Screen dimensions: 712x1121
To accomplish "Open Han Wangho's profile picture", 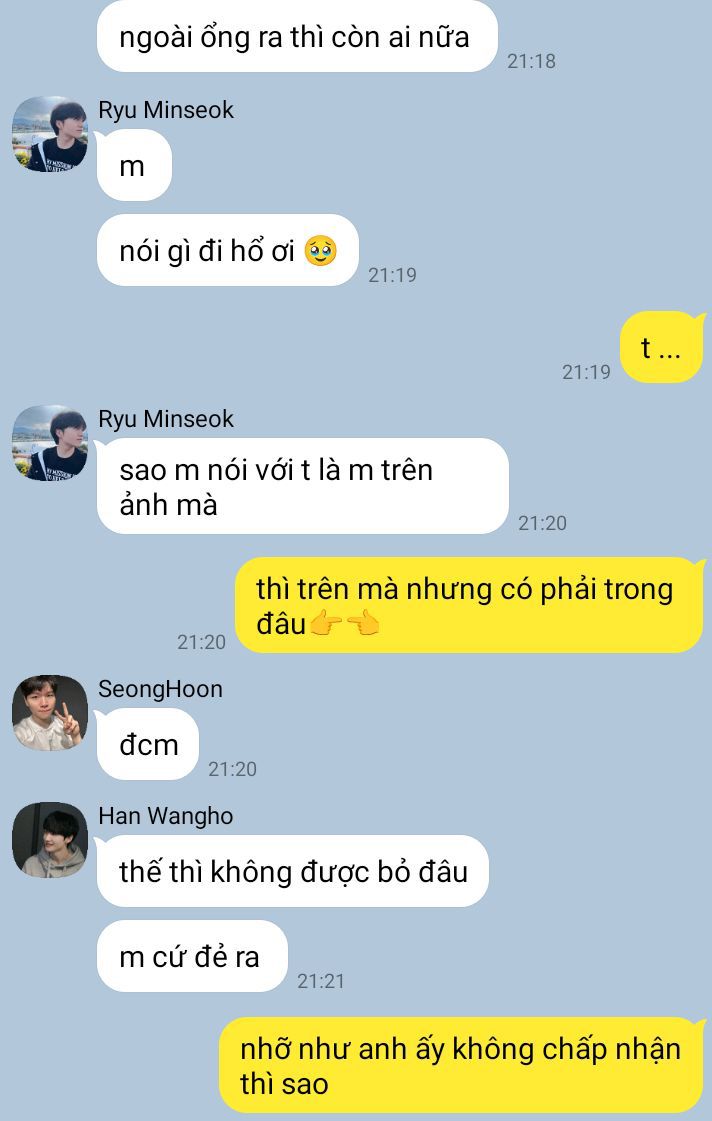I will point(50,840).
